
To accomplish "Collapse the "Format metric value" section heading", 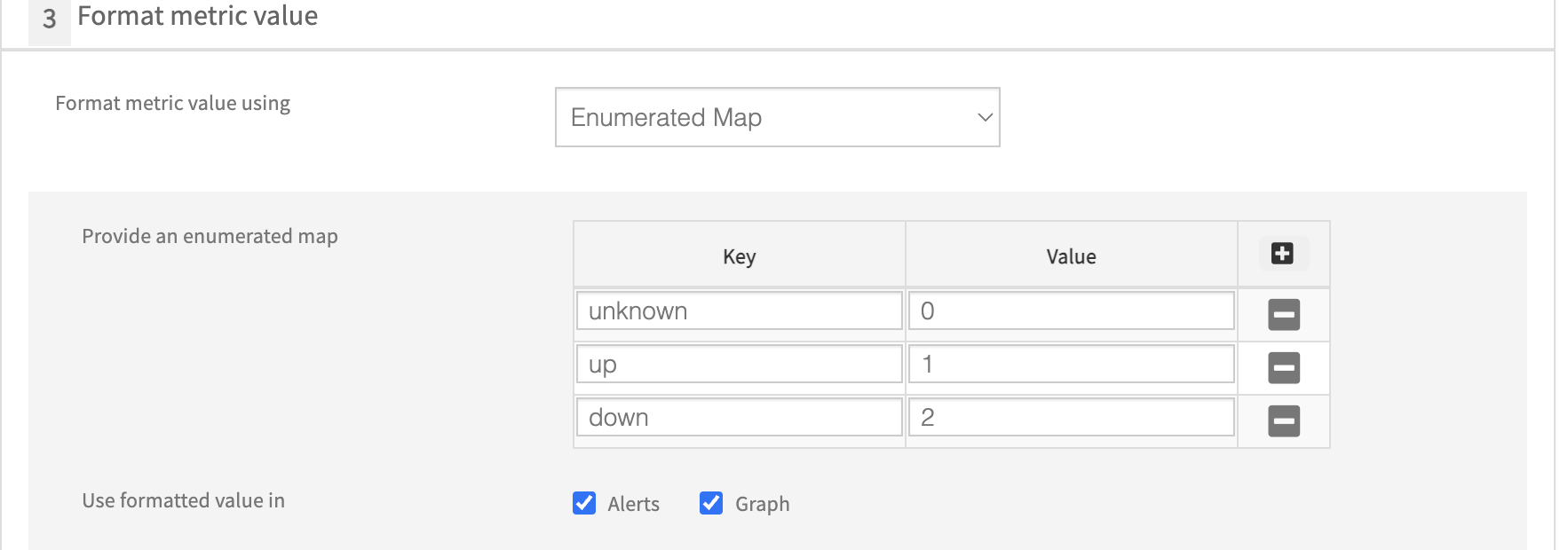I will (x=197, y=16).
